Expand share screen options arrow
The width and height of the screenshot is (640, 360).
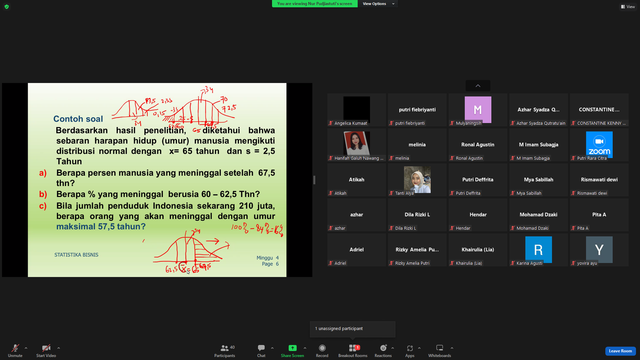305,348
